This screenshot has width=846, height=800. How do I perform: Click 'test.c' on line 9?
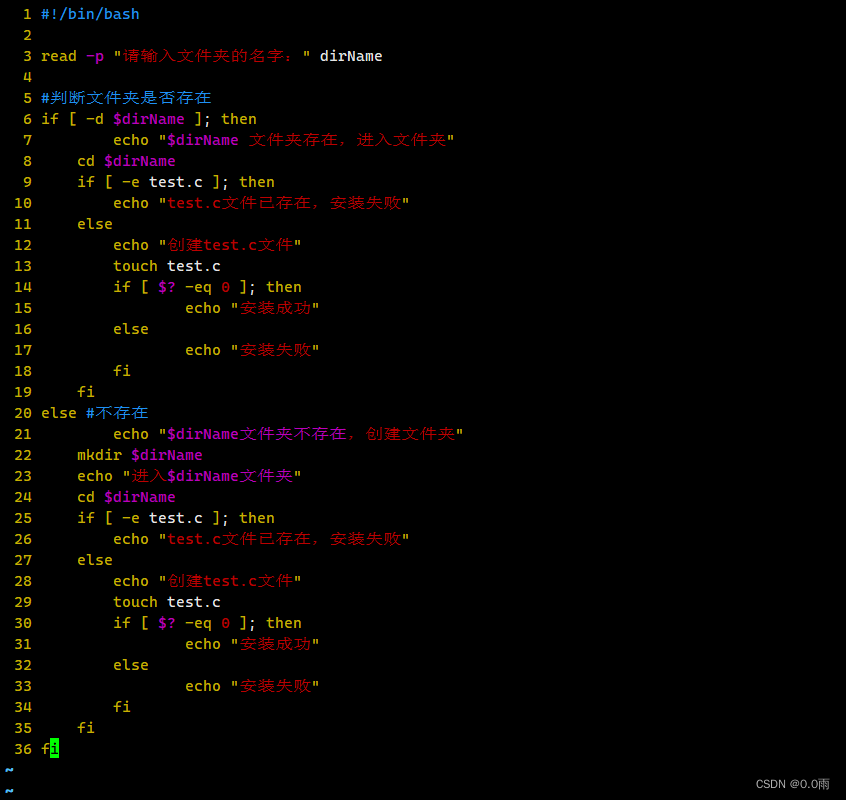[176, 182]
